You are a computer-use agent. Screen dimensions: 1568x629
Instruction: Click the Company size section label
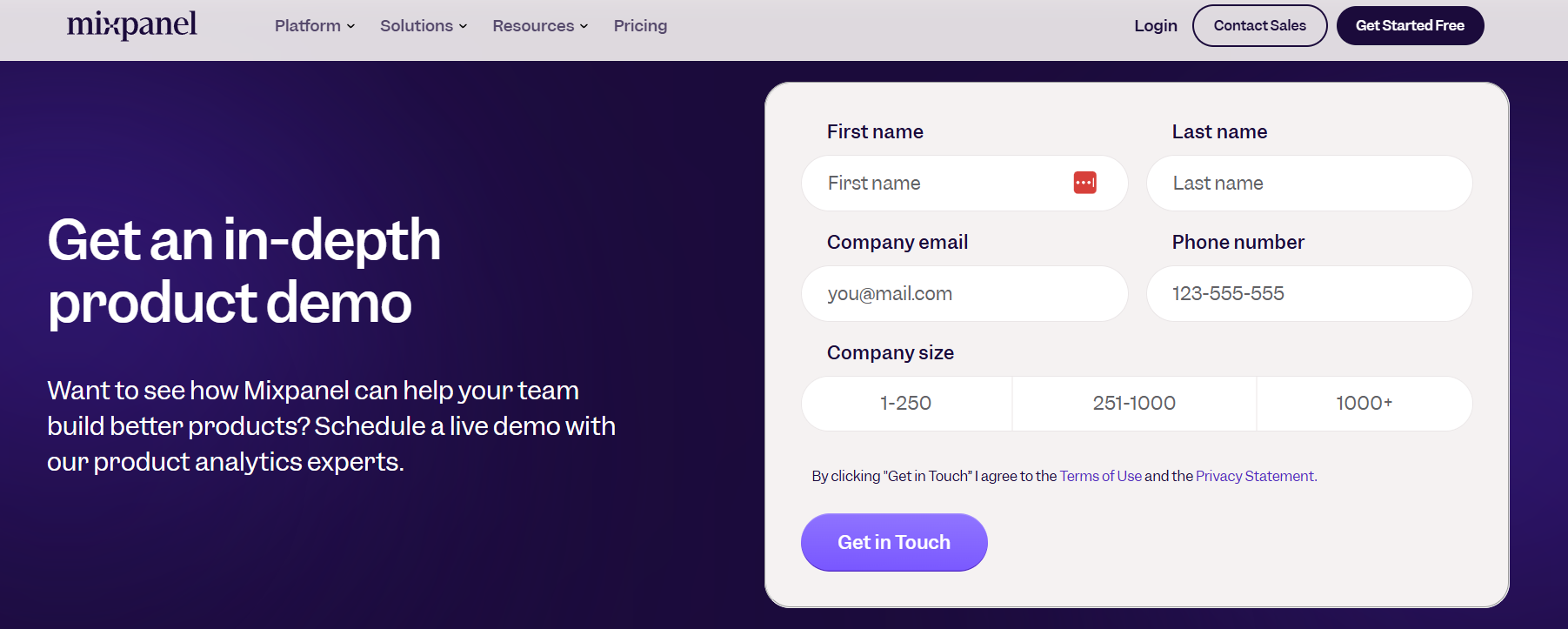click(890, 352)
